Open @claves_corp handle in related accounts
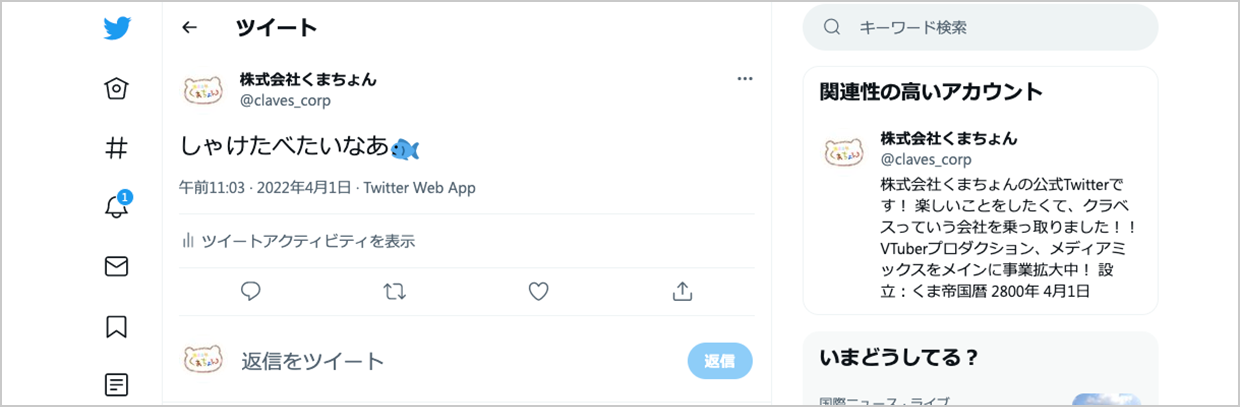1240x407 pixels. [925, 159]
